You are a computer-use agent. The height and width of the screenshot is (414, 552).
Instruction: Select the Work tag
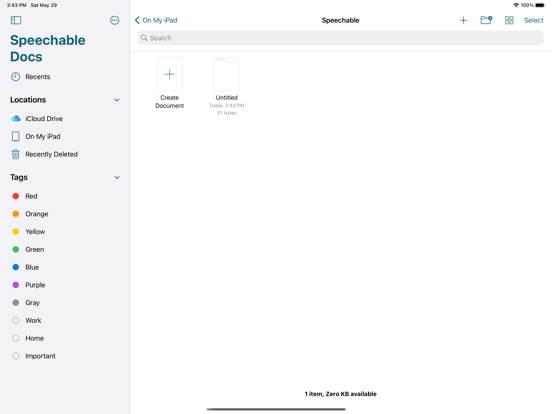pyautogui.click(x=27, y=320)
